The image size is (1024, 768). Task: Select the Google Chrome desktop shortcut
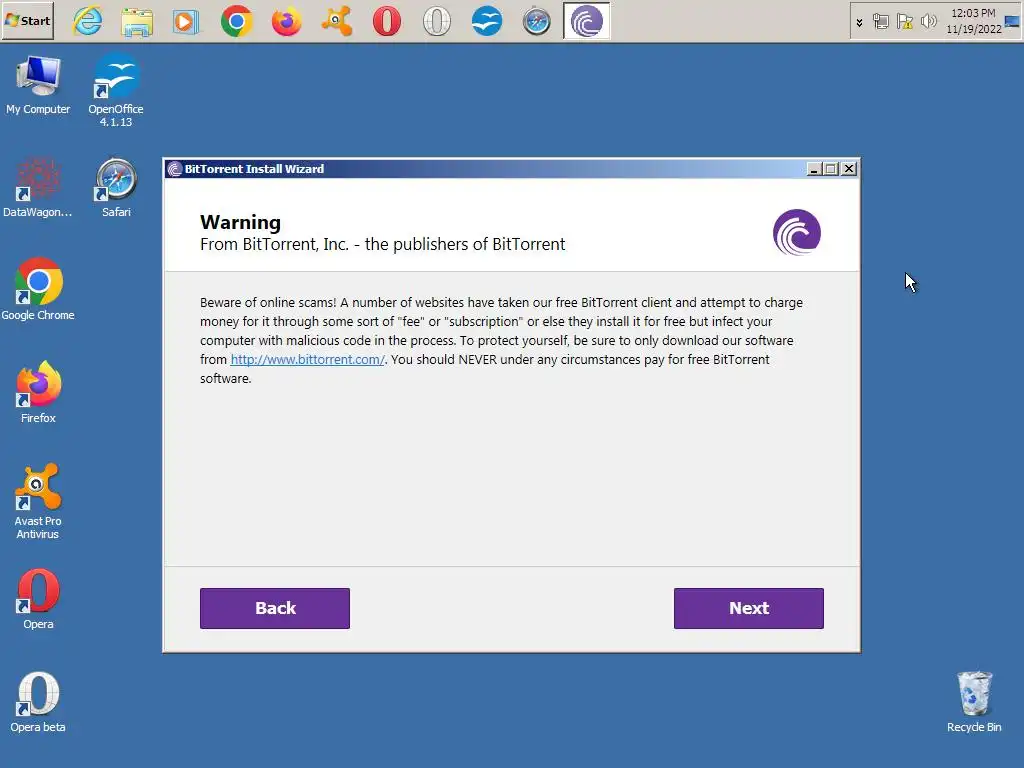click(38, 290)
